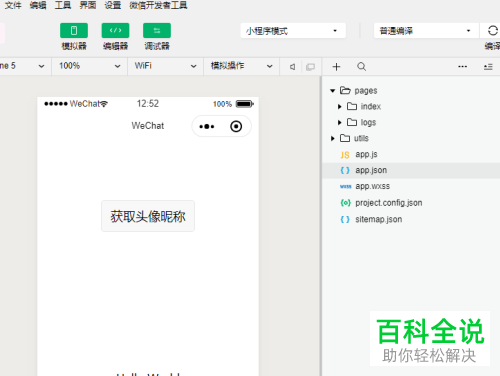The height and width of the screenshot is (376, 500).
Task: Mute simulator sound with speaker icon
Action: point(292,67)
